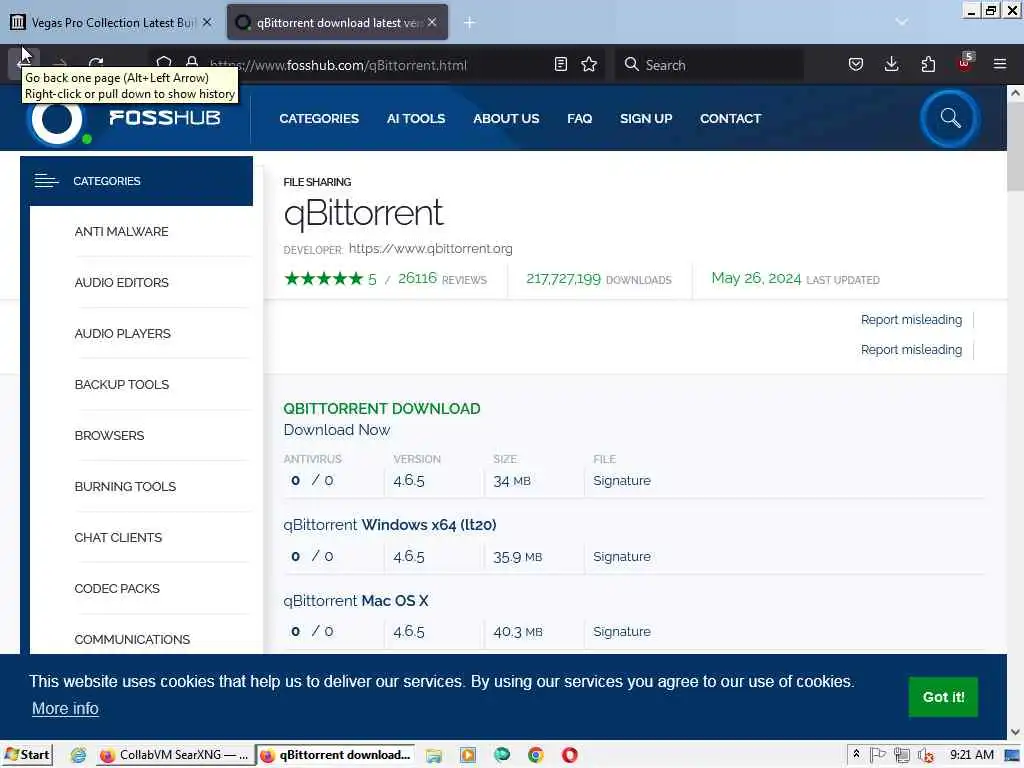Click the browser Search box
This screenshot has width=1024, height=768.
tap(709, 65)
